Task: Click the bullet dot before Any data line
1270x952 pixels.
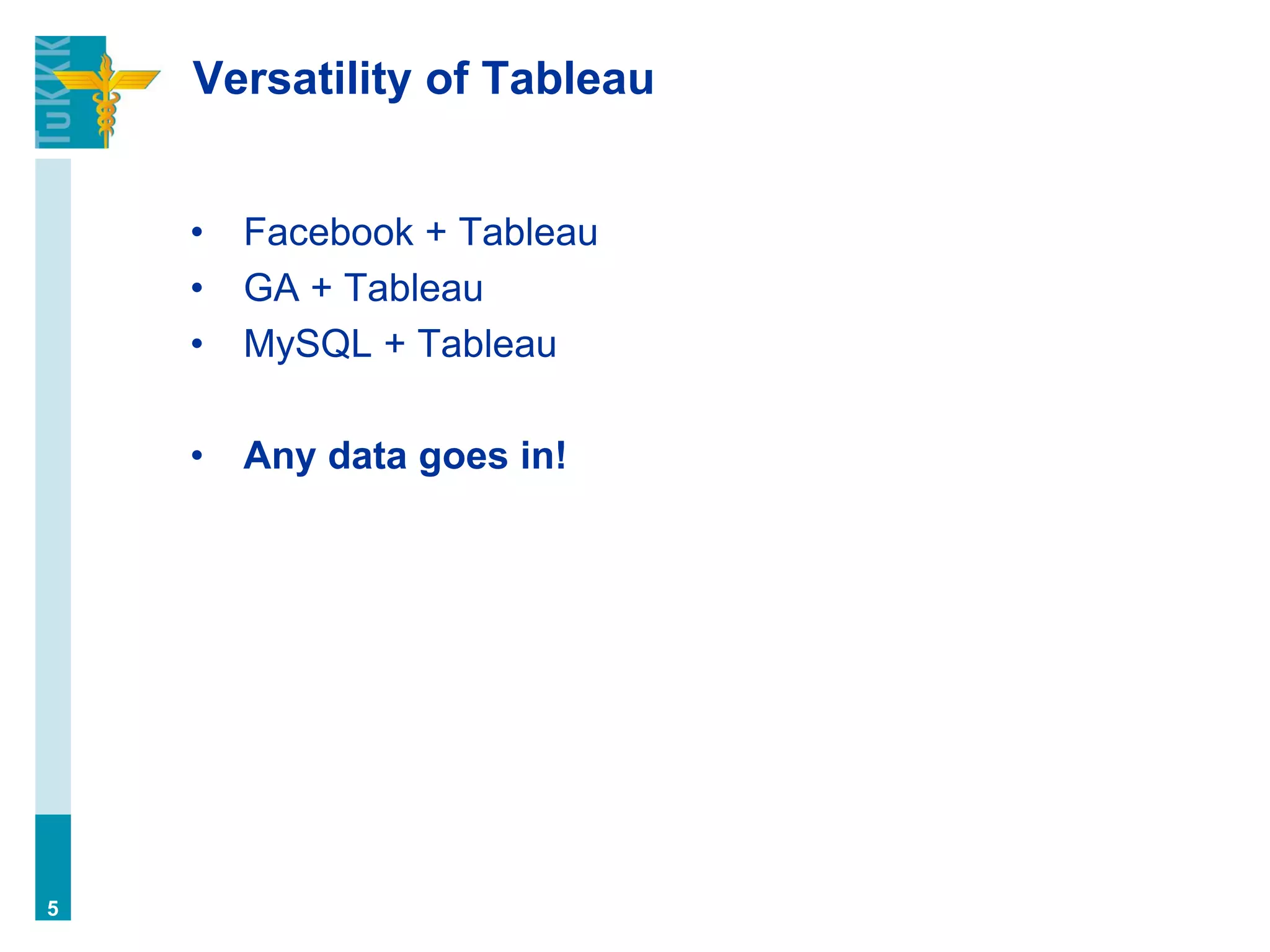Action: tap(197, 456)
